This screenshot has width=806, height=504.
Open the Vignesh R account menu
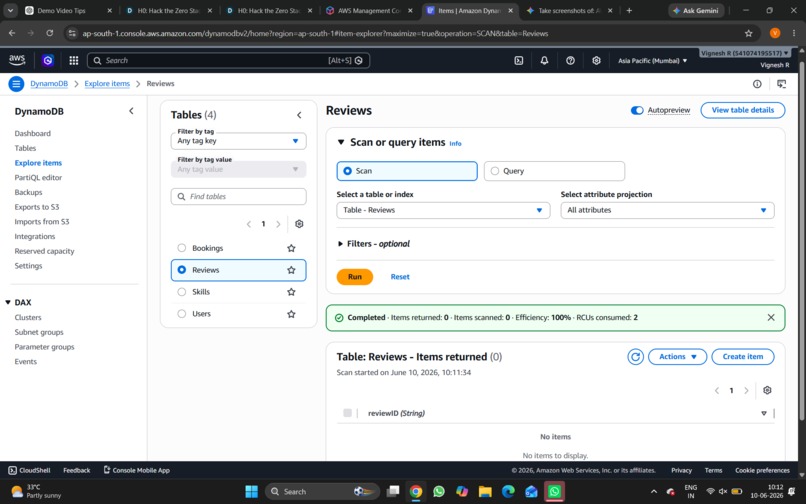click(x=745, y=53)
